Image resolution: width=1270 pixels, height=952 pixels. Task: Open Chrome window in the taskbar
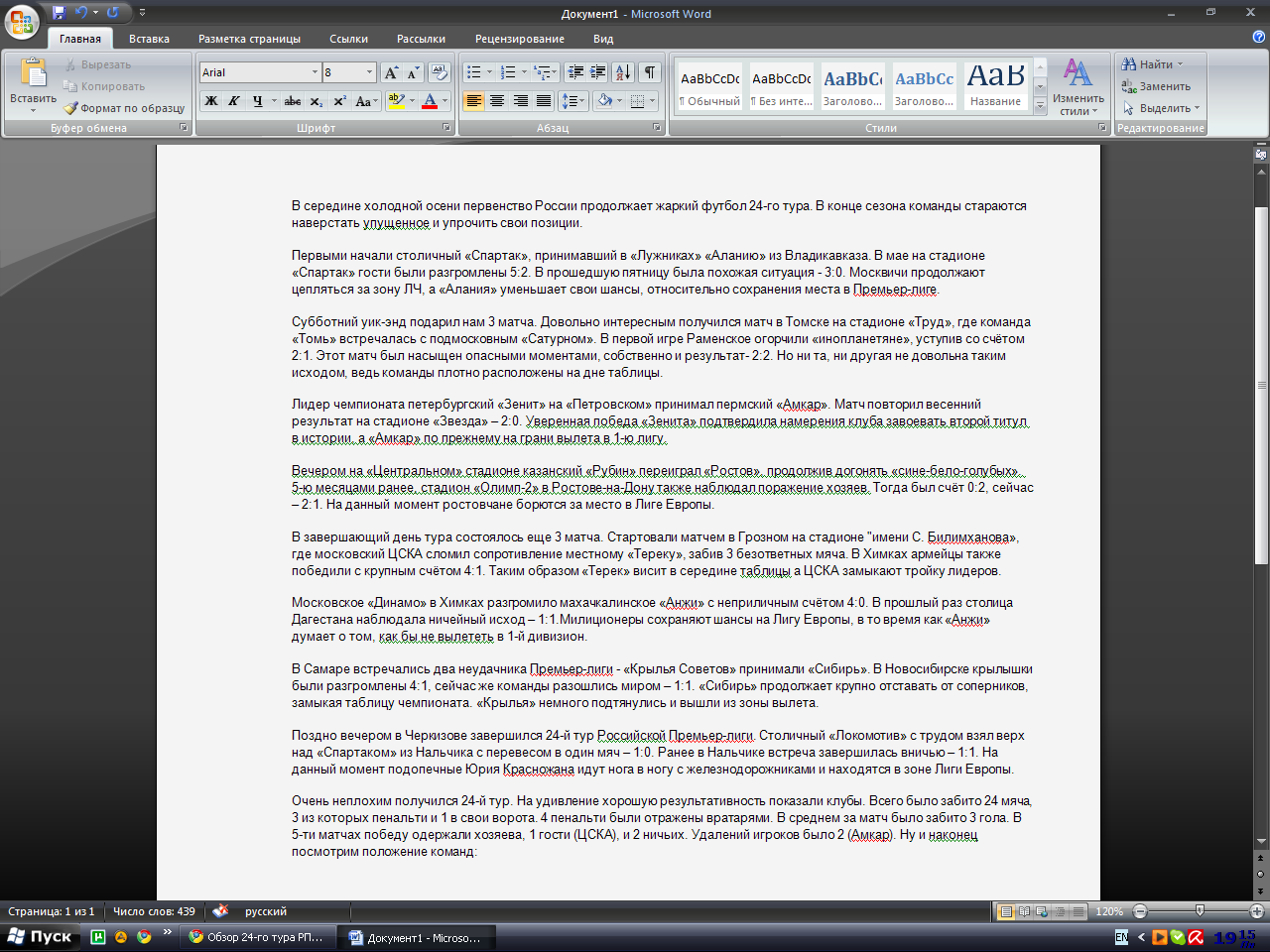pyautogui.click(x=258, y=937)
